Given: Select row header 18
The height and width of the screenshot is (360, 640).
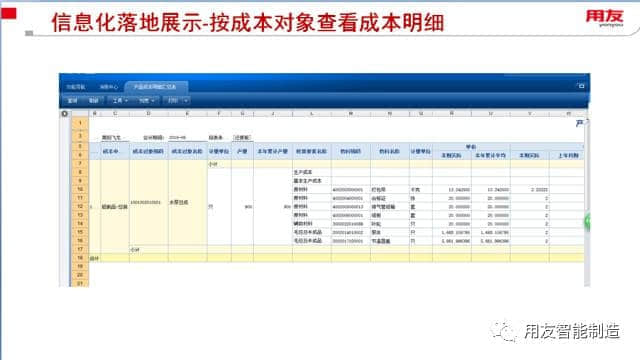Looking at the screenshot, I should pyautogui.click(x=80, y=258).
